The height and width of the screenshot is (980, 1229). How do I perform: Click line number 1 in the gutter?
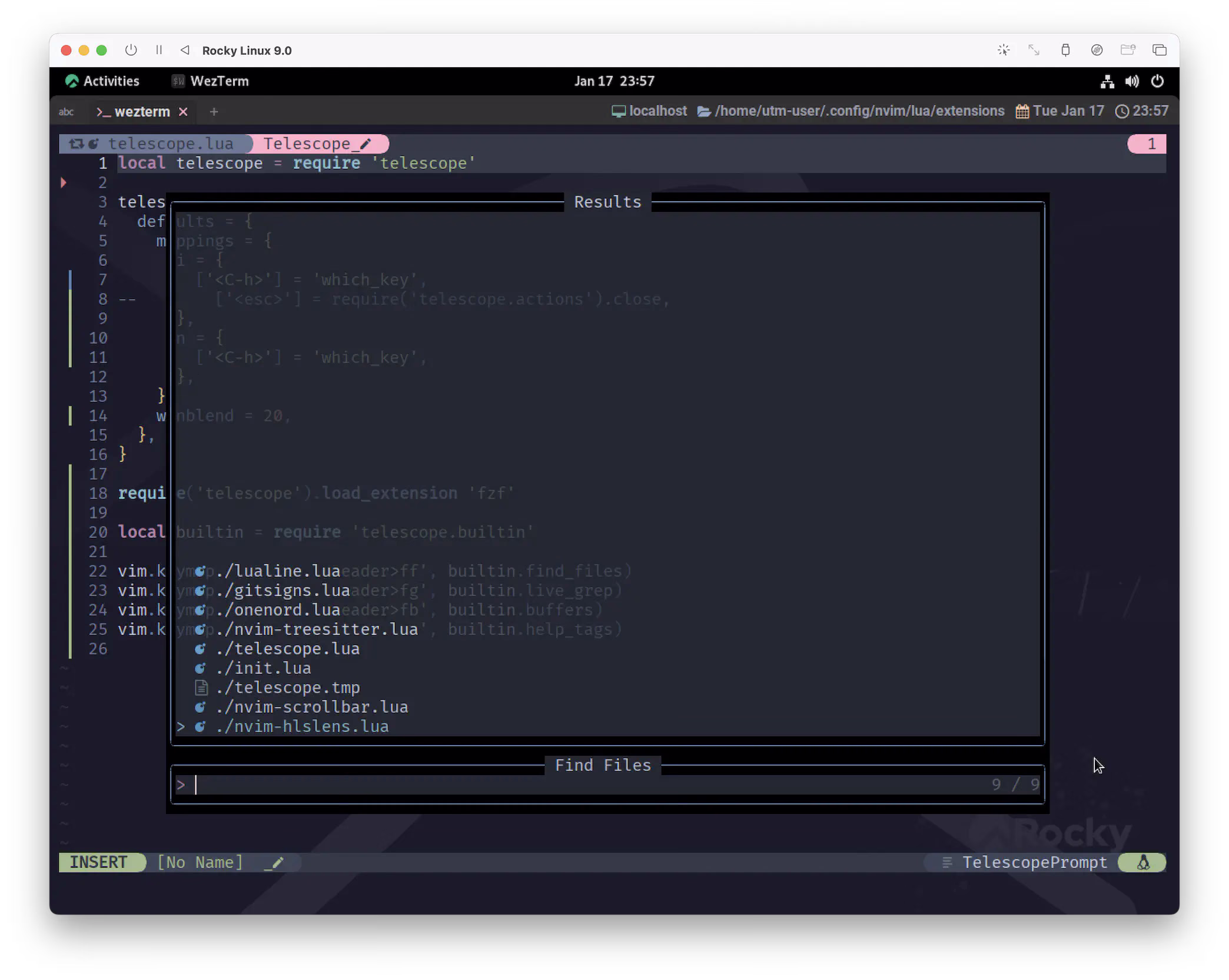tap(102, 163)
